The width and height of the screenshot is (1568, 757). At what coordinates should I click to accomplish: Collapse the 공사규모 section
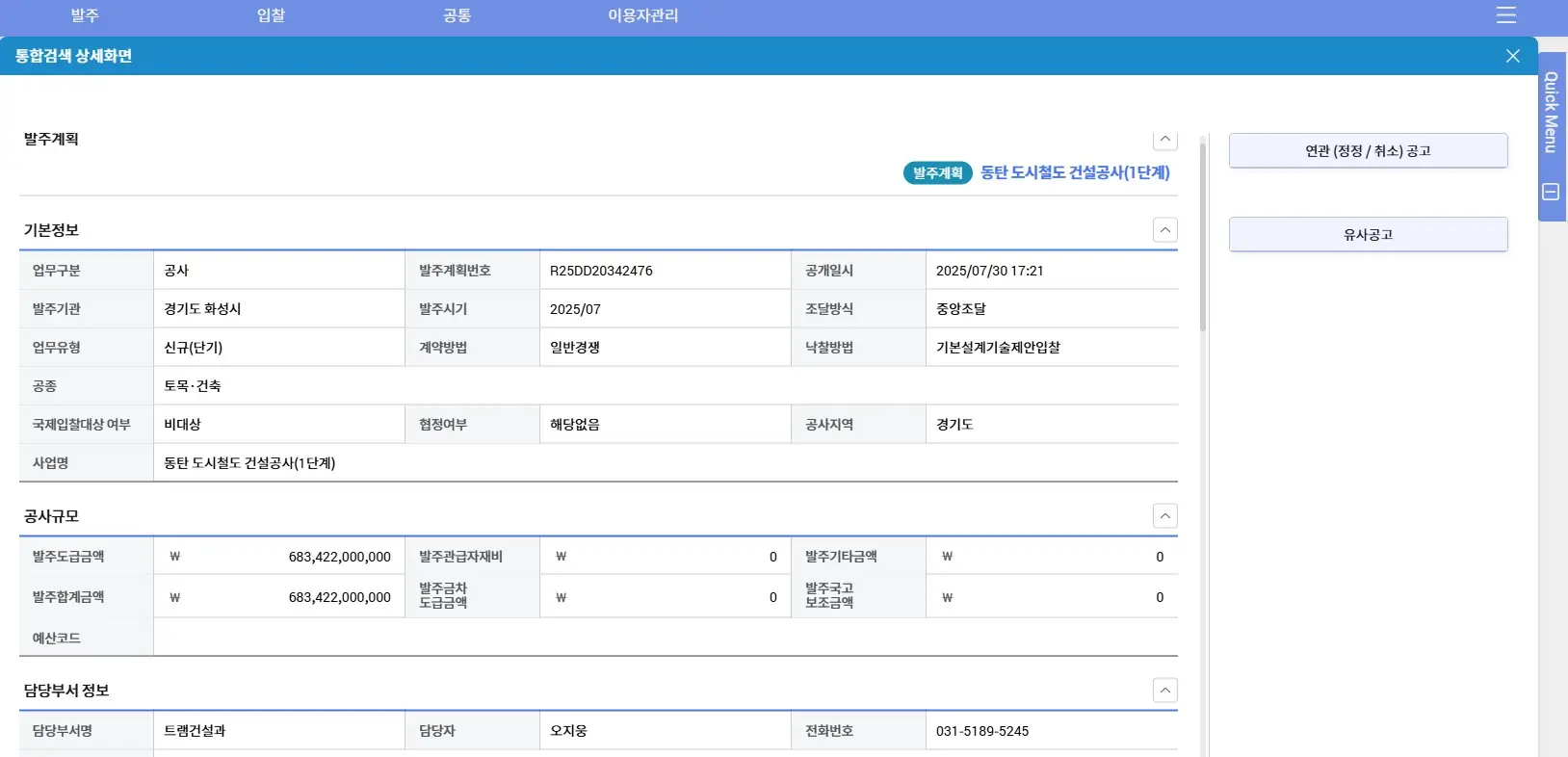point(1165,516)
